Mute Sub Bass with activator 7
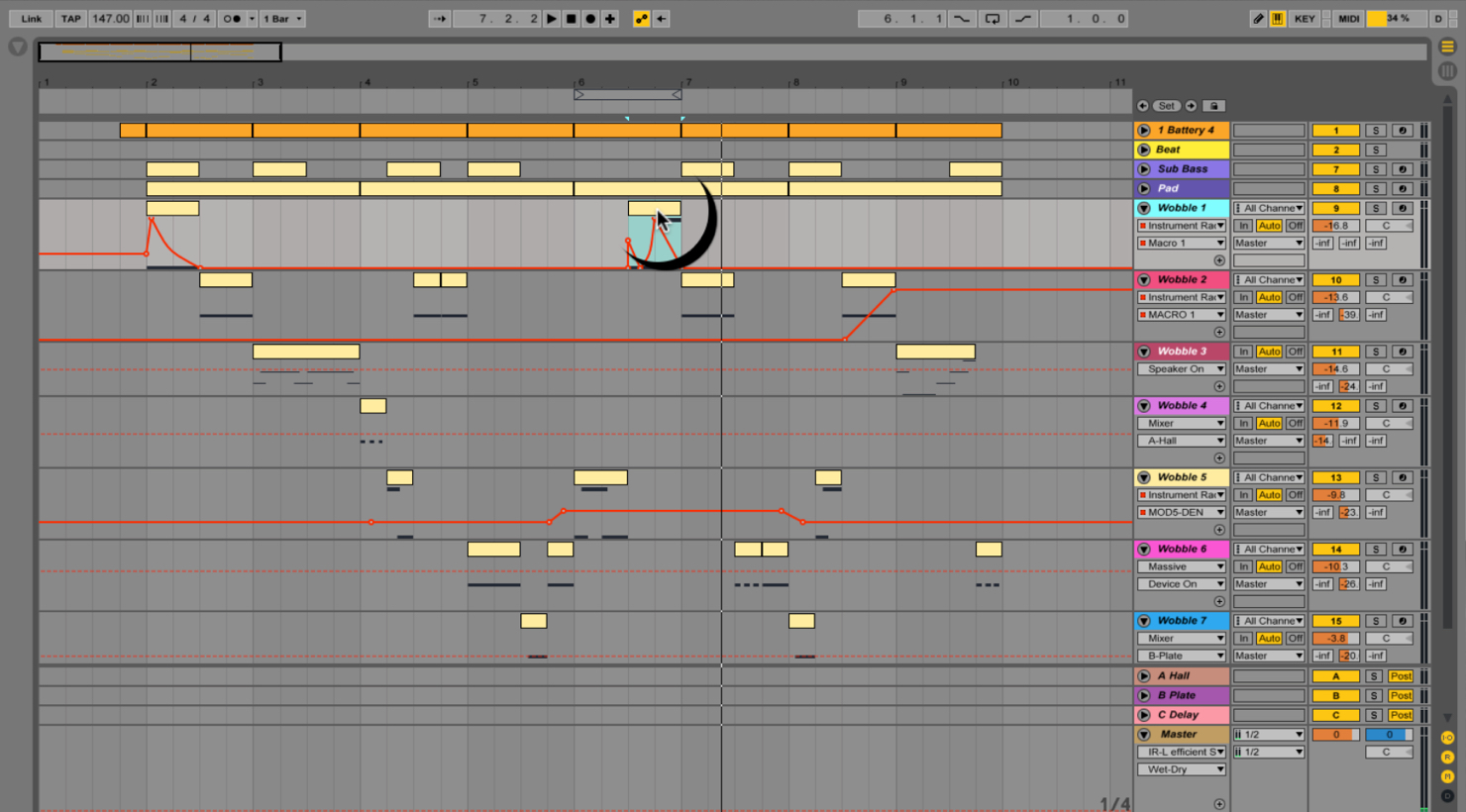The image size is (1466, 812). [1335, 169]
